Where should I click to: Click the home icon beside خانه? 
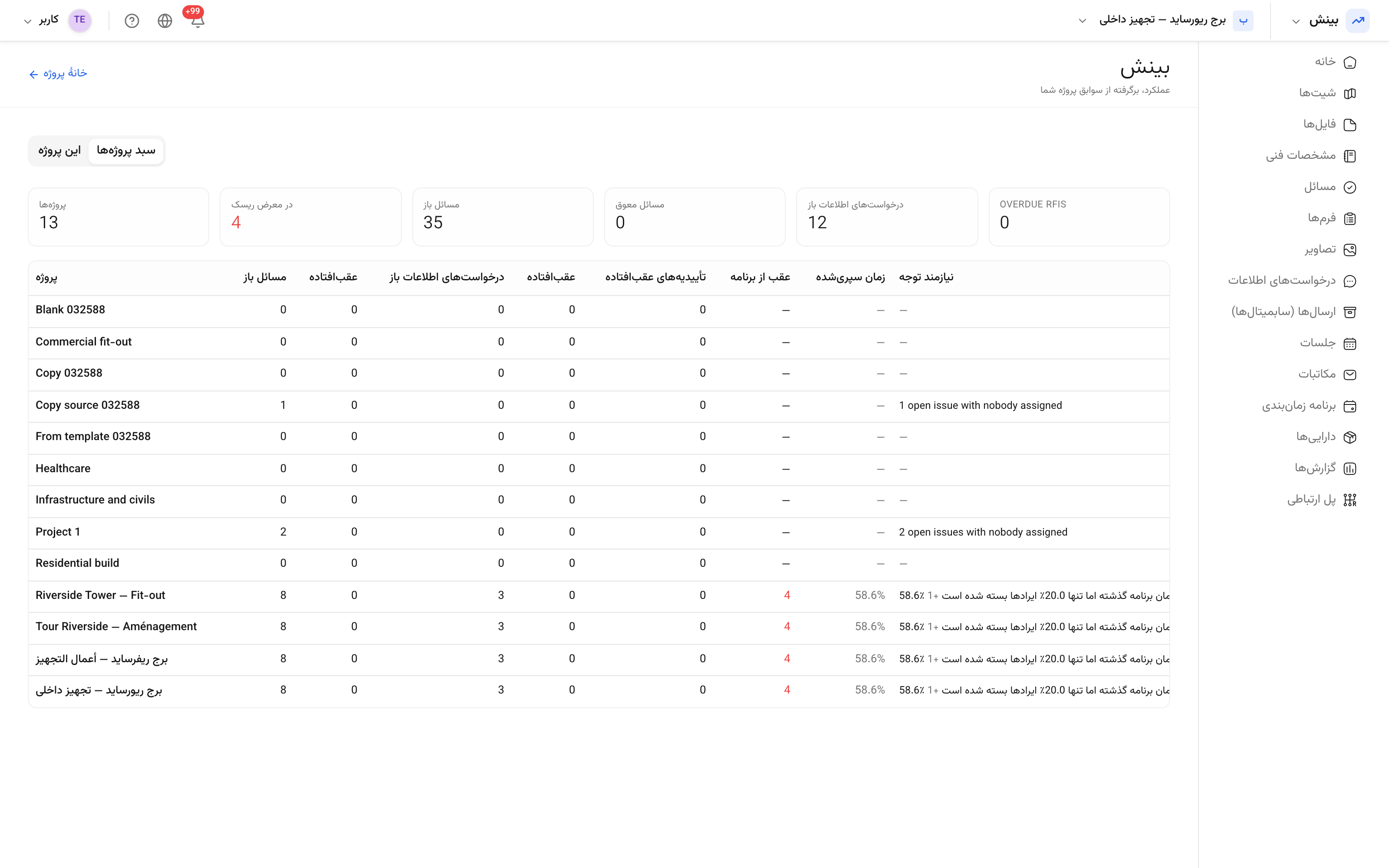(x=1350, y=62)
